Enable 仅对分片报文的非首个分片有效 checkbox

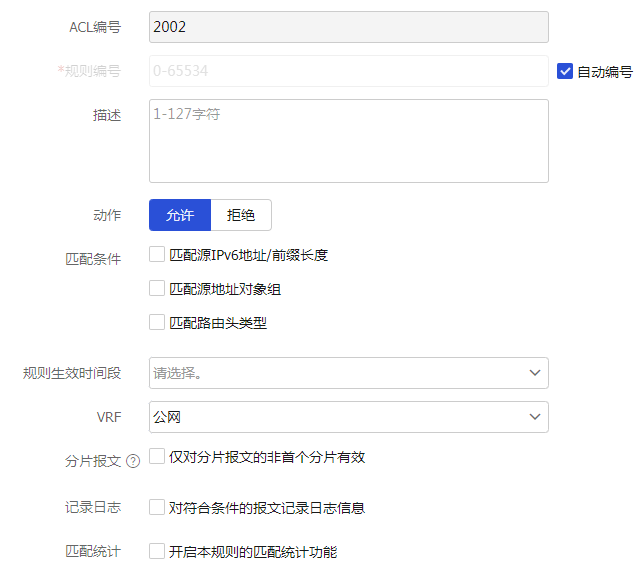(x=157, y=457)
